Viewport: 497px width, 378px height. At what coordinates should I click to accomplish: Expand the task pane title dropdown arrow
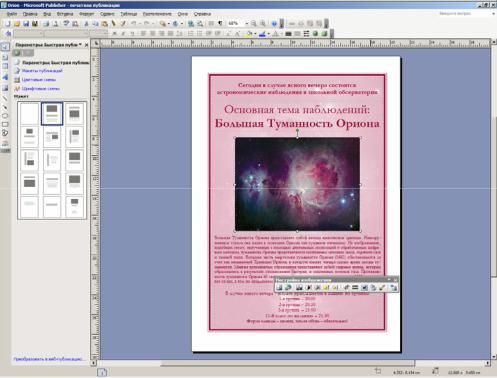click(x=80, y=45)
